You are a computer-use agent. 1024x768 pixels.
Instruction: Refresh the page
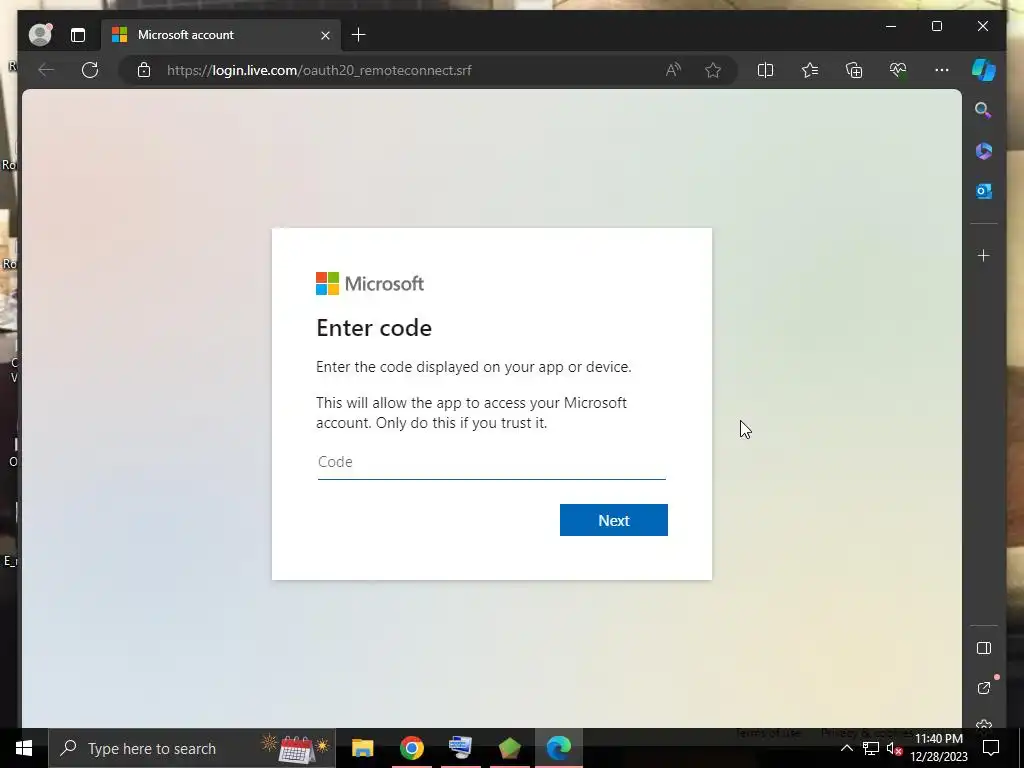click(x=90, y=70)
